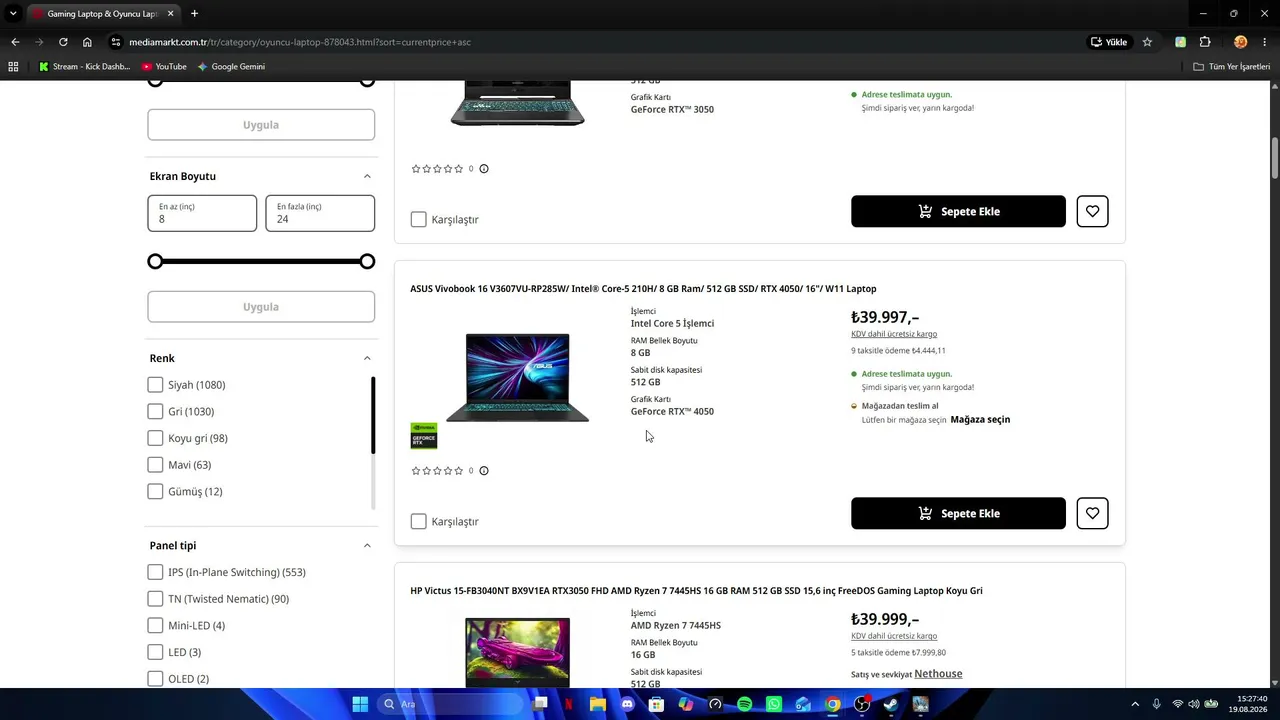
Task: Check the Siyah (1080) color filter
Action: [155, 385]
